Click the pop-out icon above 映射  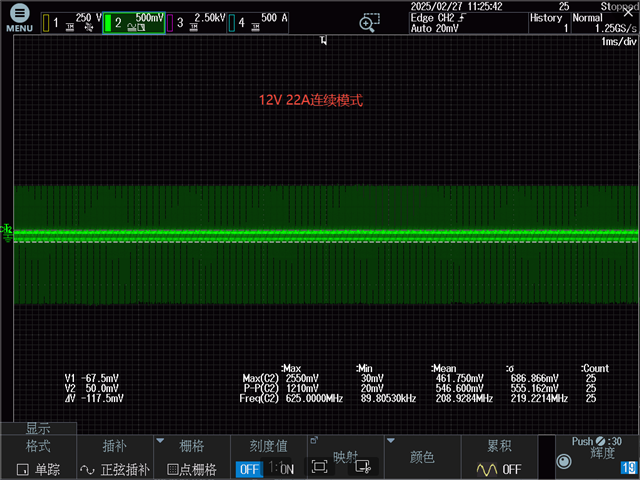314,440
